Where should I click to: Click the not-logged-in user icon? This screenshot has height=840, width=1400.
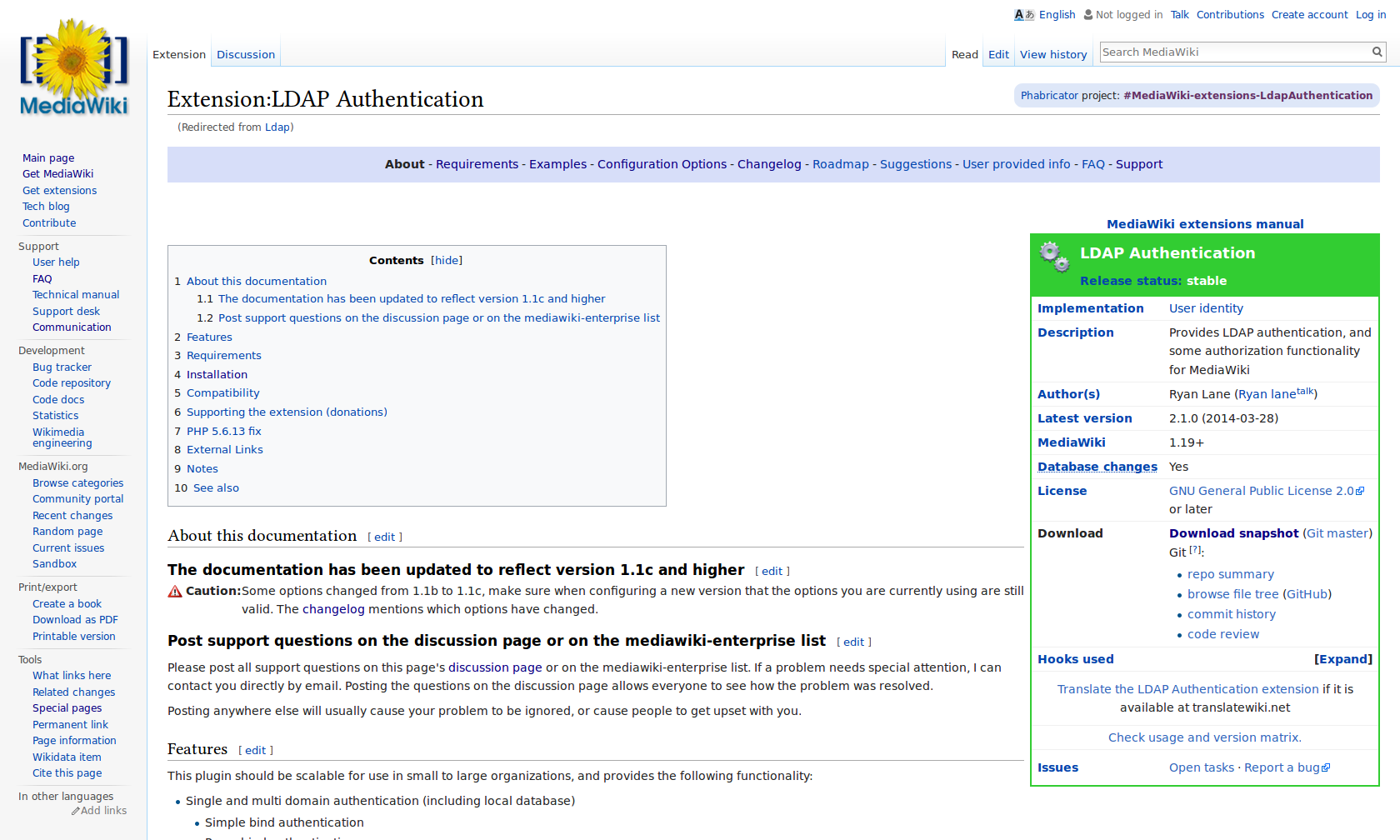(x=1087, y=15)
